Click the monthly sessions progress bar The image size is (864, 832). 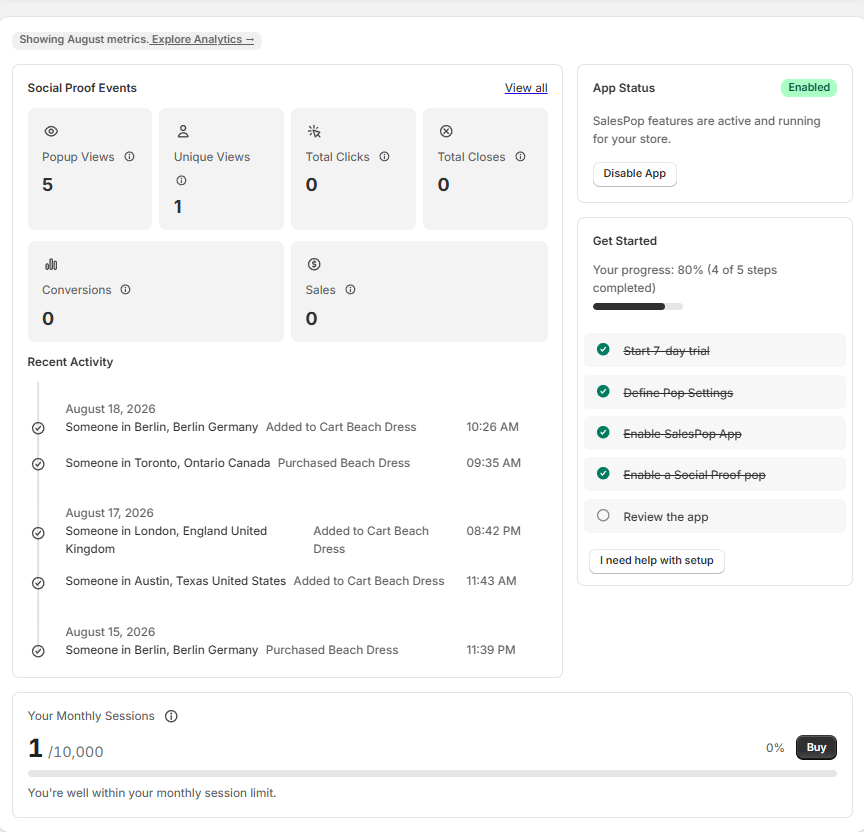pos(432,773)
